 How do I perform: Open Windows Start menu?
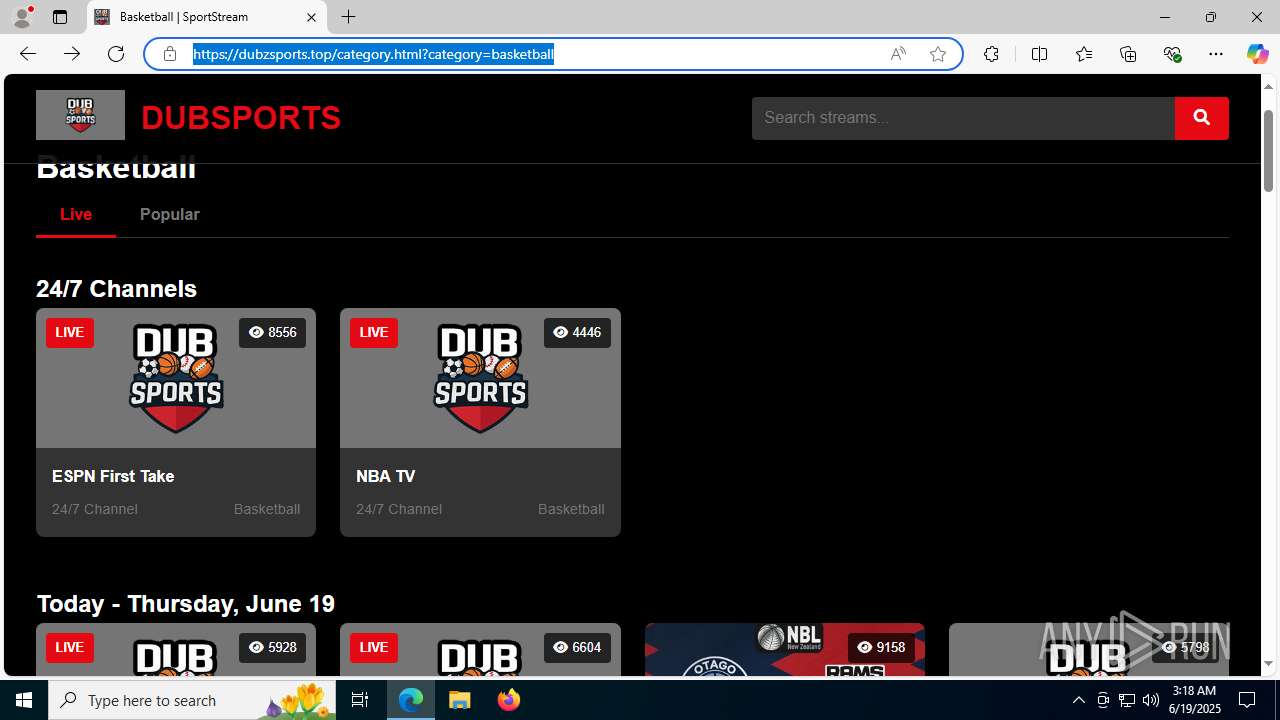(24, 700)
